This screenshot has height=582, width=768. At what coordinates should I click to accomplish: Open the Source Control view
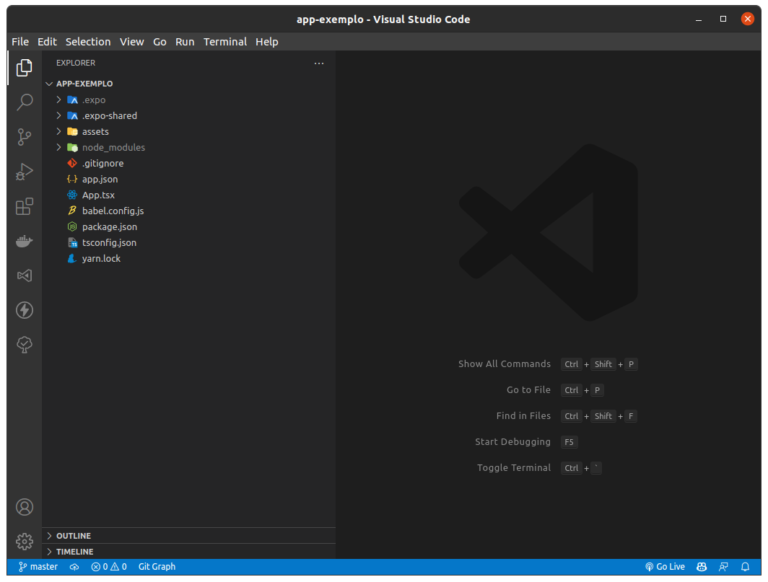pyautogui.click(x=24, y=137)
